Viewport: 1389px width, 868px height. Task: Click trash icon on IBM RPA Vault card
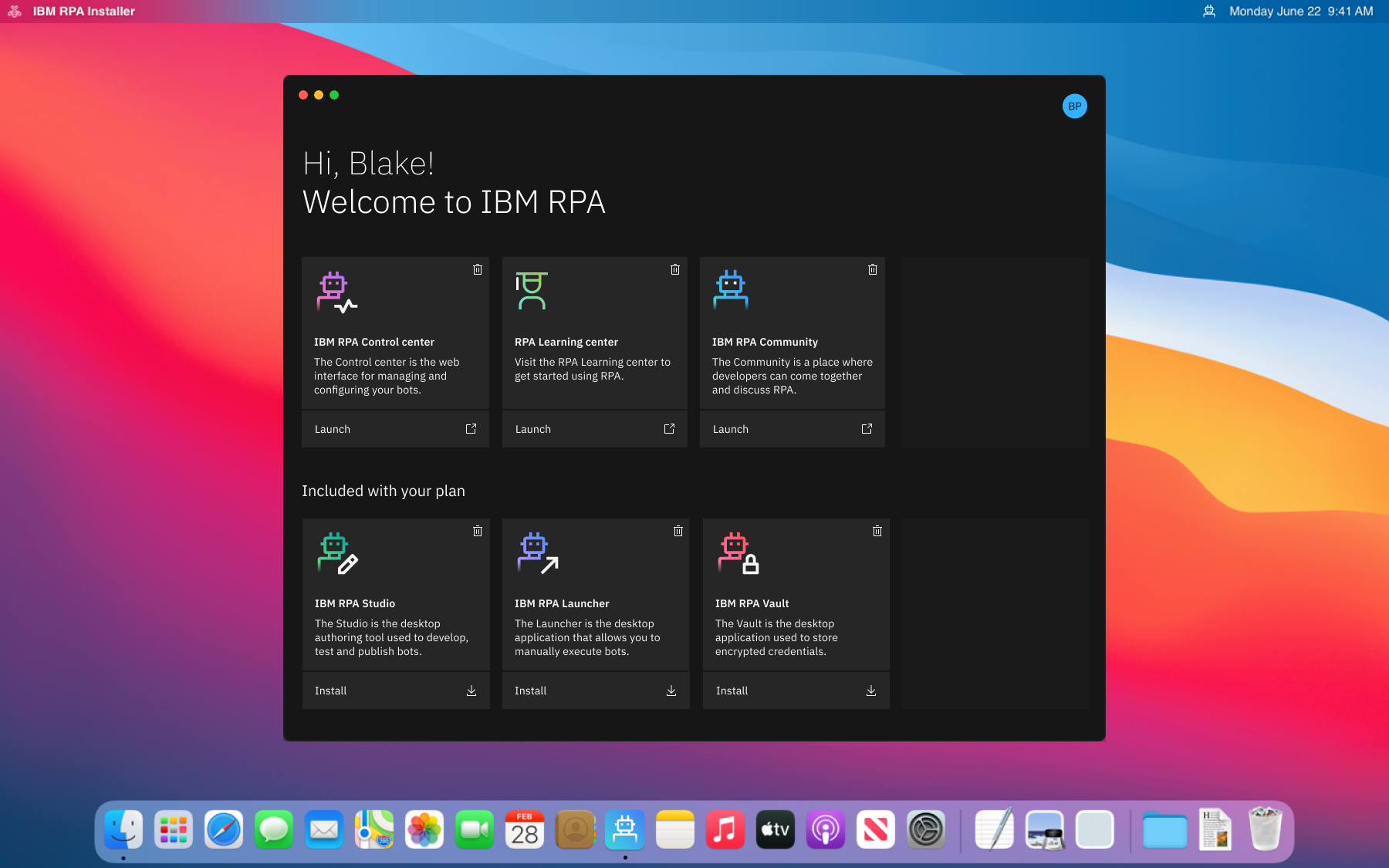(x=877, y=531)
